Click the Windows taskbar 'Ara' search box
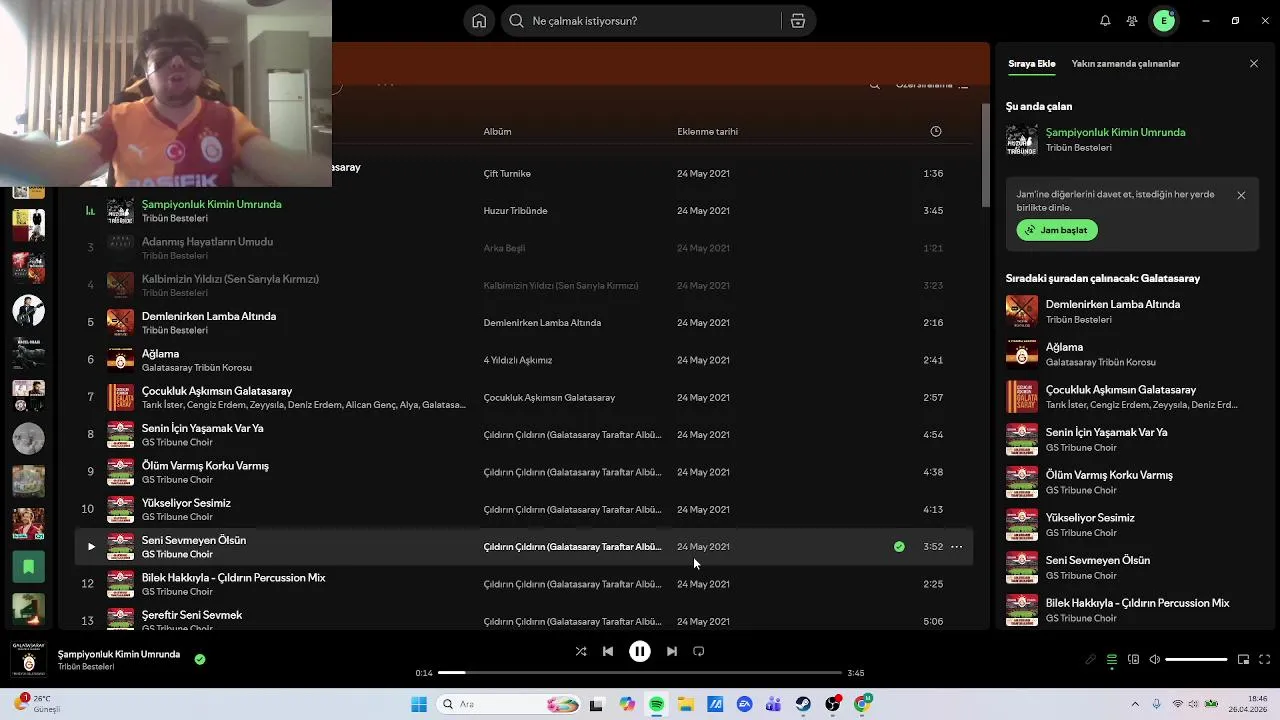 507,704
